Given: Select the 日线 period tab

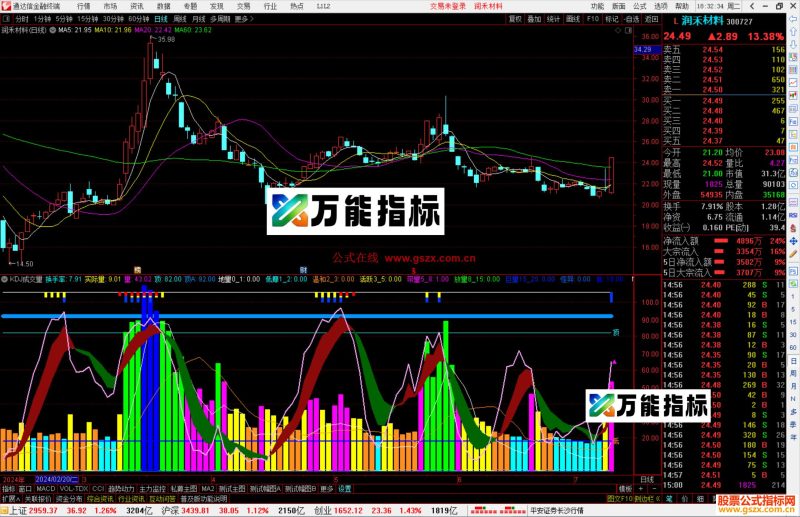Looking at the screenshot, I should [x=161, y=19].
